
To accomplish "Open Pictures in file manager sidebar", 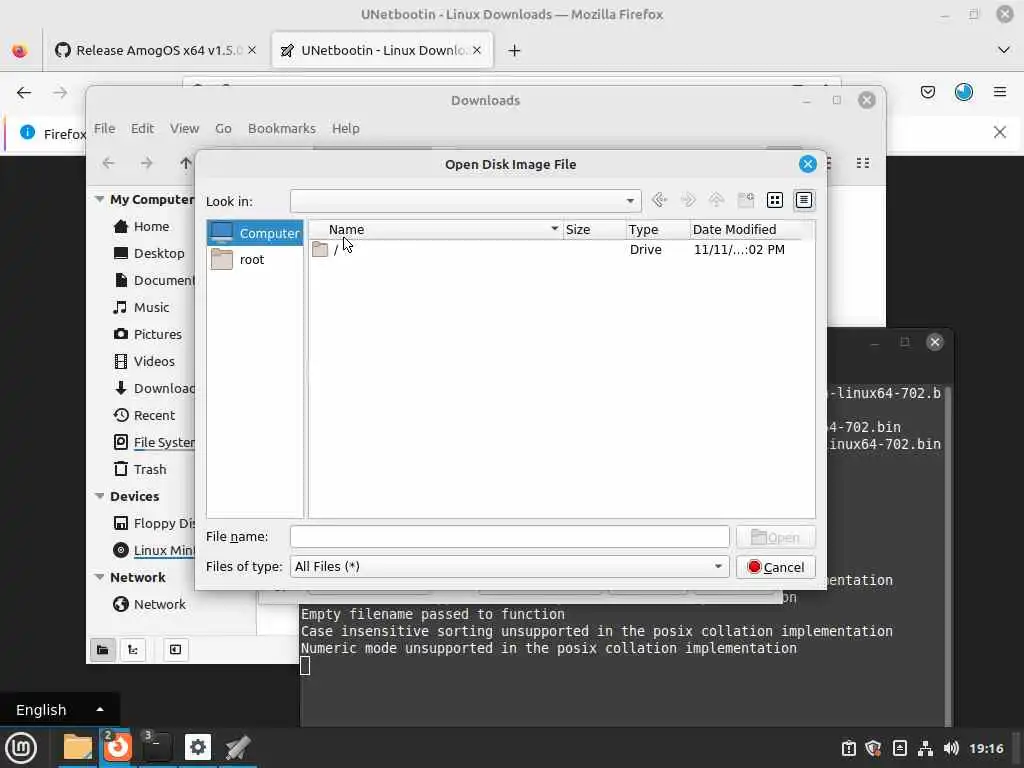I will tap(148, 334).
